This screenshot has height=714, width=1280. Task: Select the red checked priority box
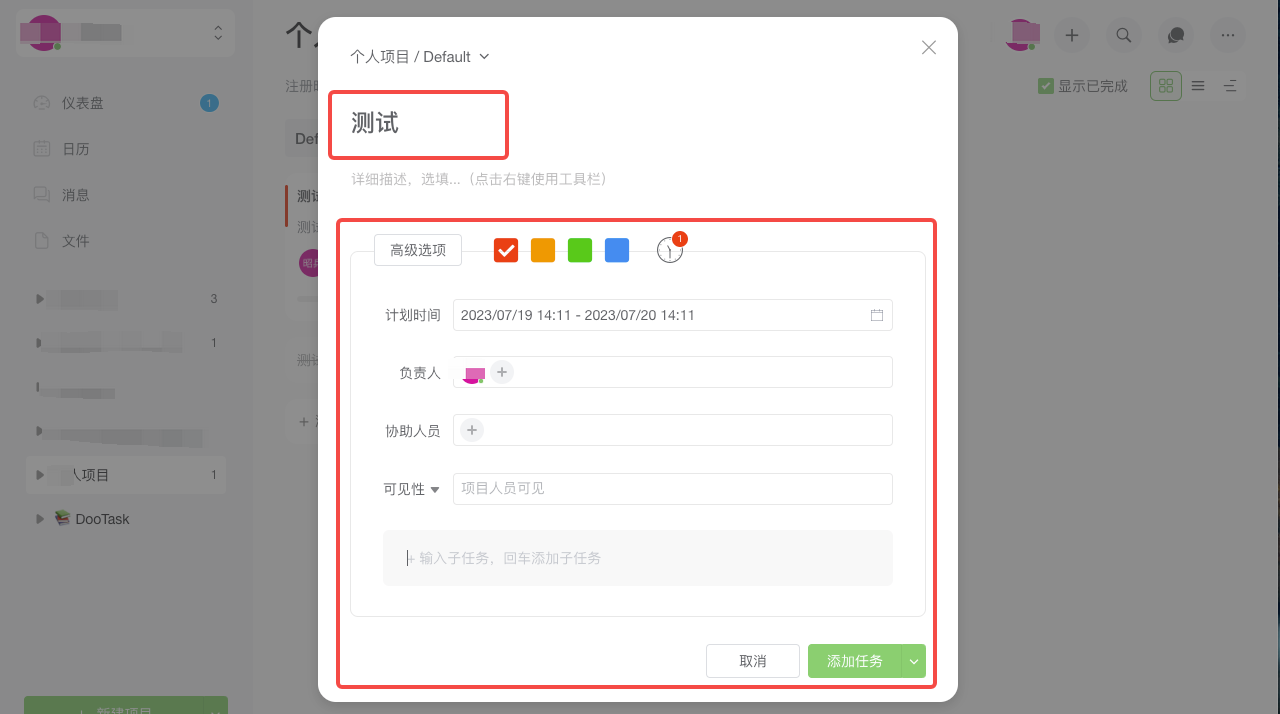[x=506, y=250]
